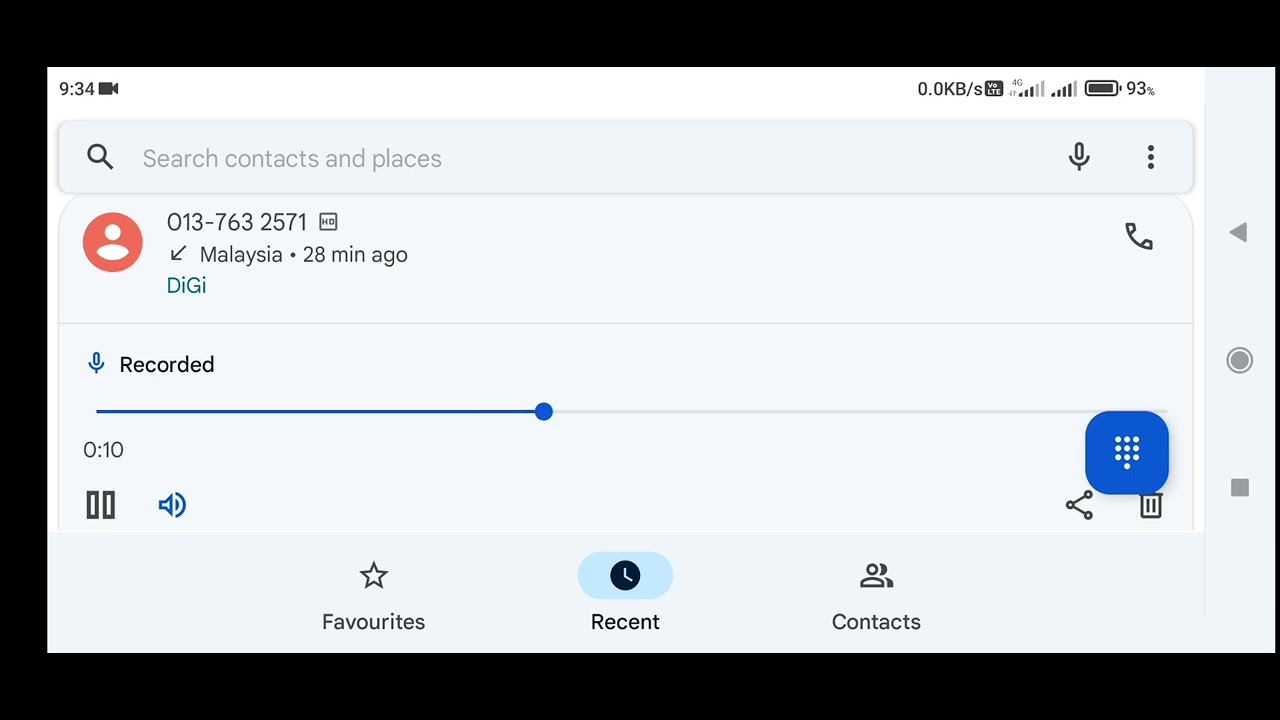Switch to the Recent tab
Screen dimensions: 1280x720
point(625,596)
